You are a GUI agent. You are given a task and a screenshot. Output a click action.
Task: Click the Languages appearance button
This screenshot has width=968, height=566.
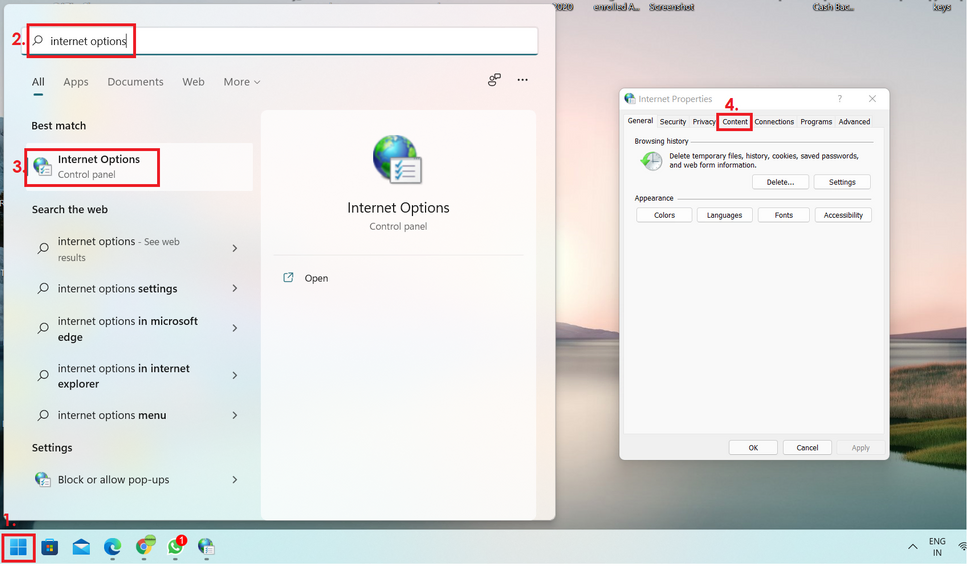tap(724, 215)
